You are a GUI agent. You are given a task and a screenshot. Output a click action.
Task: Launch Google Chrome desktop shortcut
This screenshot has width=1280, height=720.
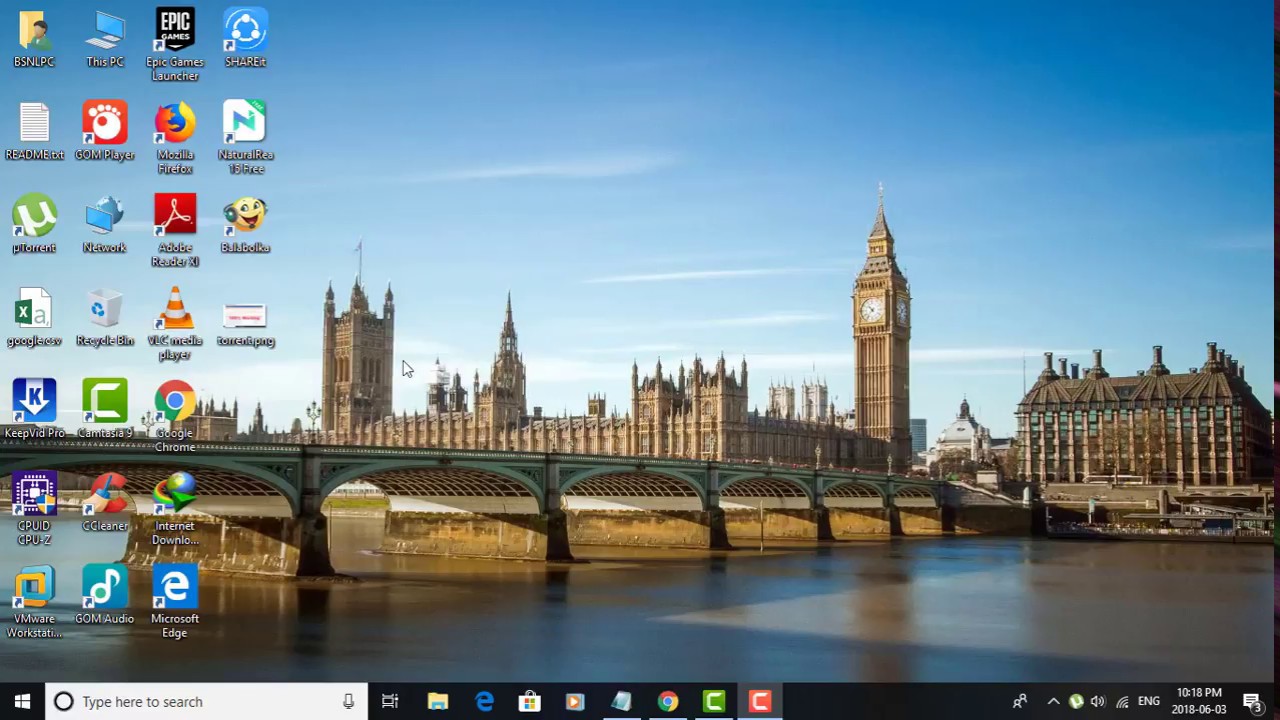(x=175, y=416)
